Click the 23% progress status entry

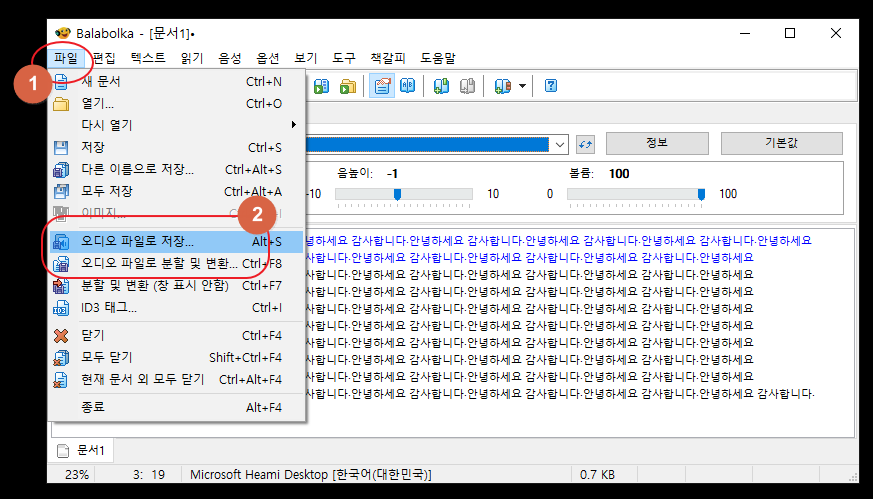pos(76,474)
